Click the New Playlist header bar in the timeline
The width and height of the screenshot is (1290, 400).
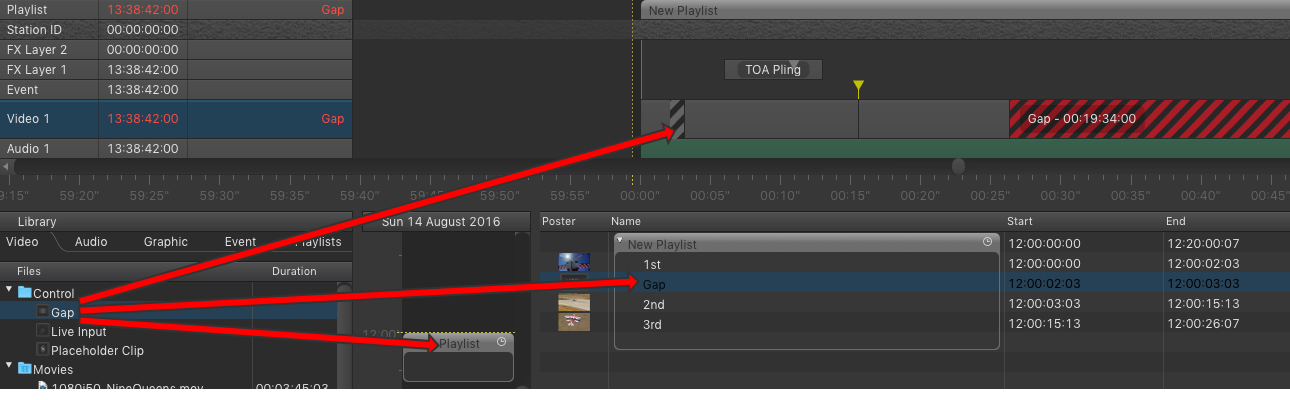pos(965,10)
